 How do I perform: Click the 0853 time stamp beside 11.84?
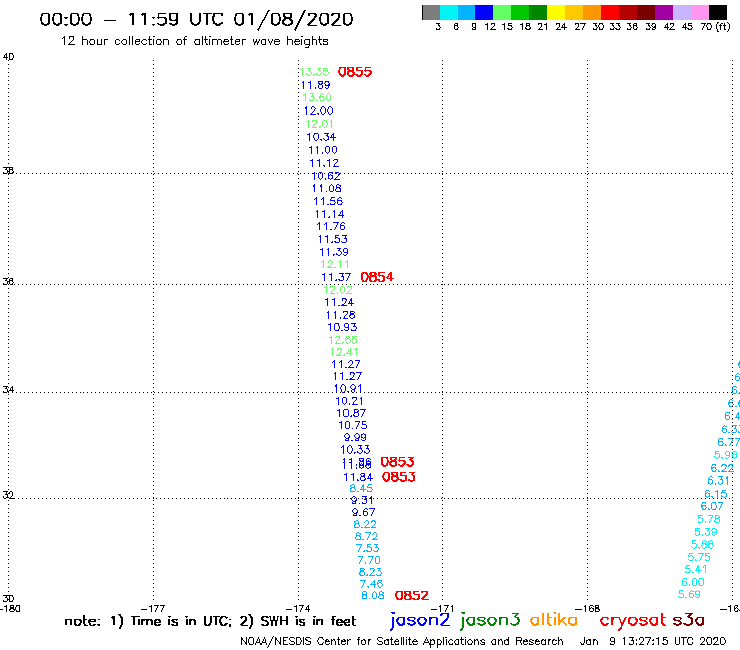tap(398, 477)
